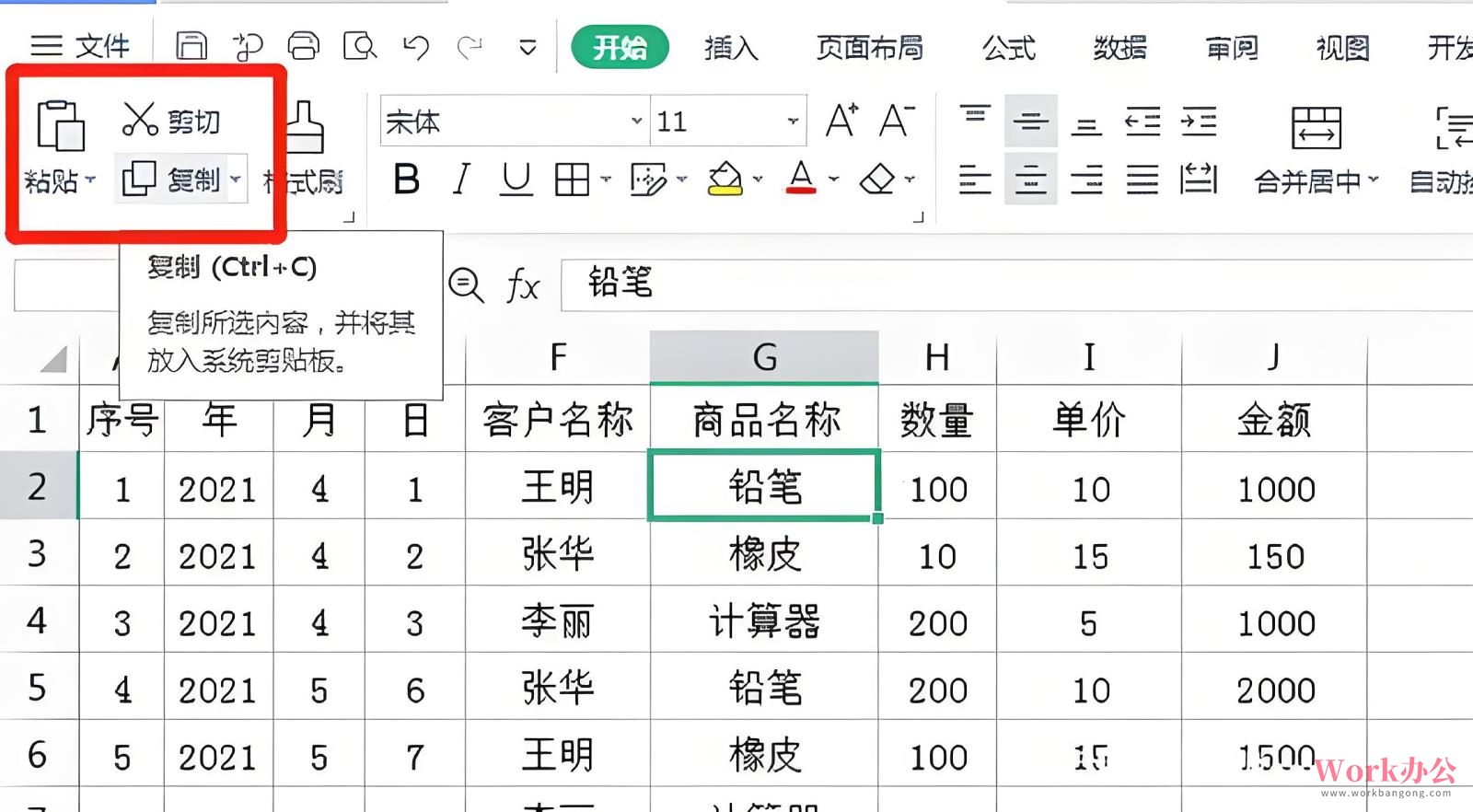
Task: Align cell content to vertical middle
Action: [x=1030, y=121]
